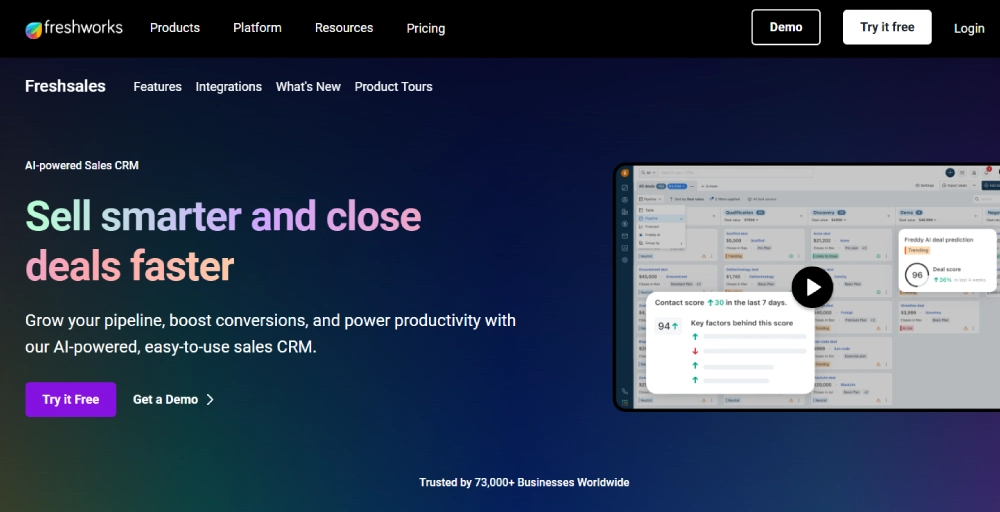Click the Trending tag in Freddy AI card

click(x=917, y=251)
